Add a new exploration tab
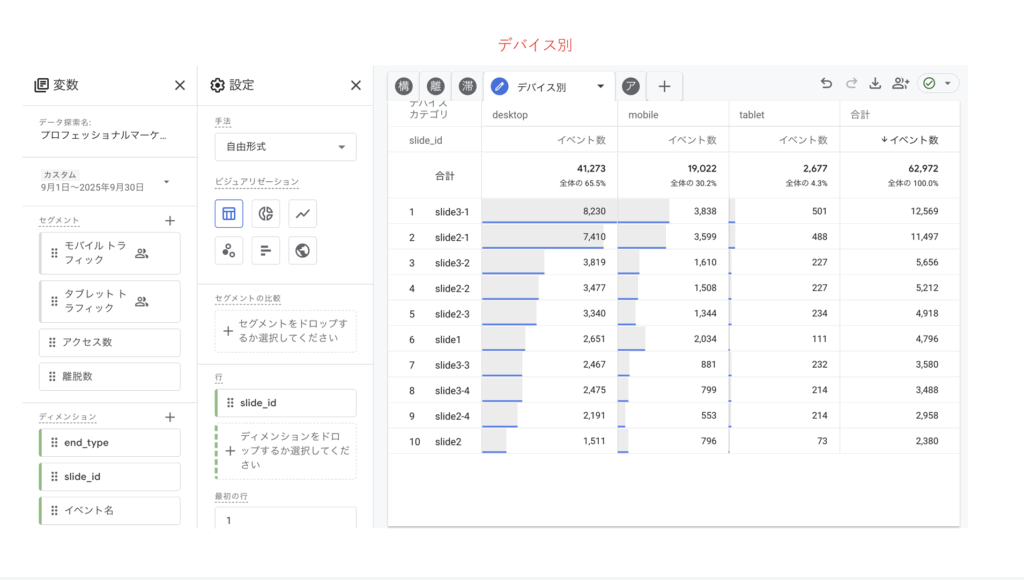Viewport: 1024px width, 580px height. coord(664,87)
